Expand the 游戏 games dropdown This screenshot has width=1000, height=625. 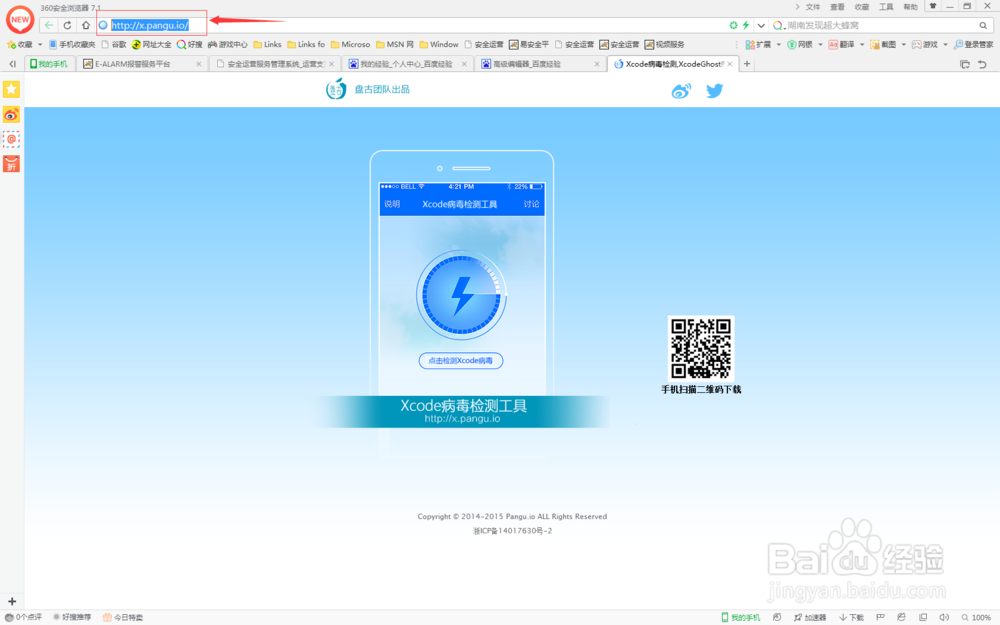[x=945, y=45]
